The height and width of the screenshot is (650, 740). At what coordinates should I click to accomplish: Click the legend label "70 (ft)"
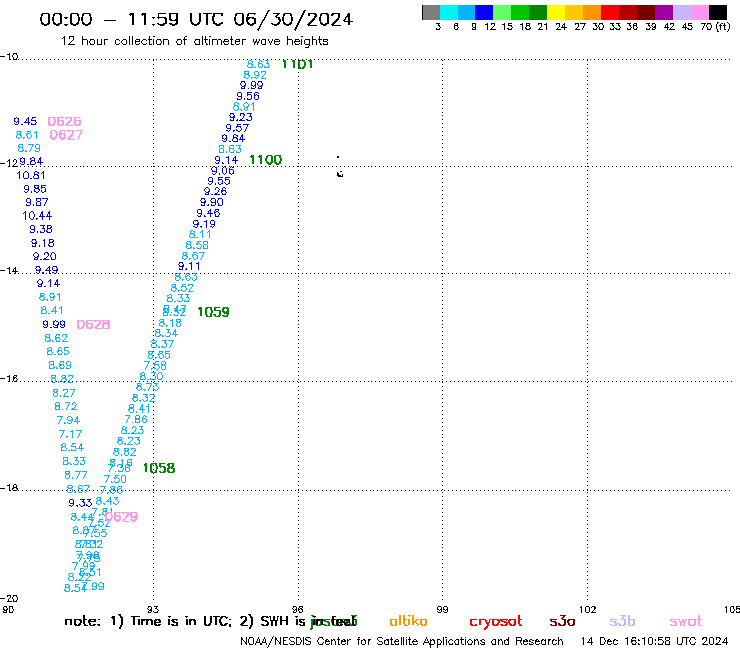pos(715,27)
